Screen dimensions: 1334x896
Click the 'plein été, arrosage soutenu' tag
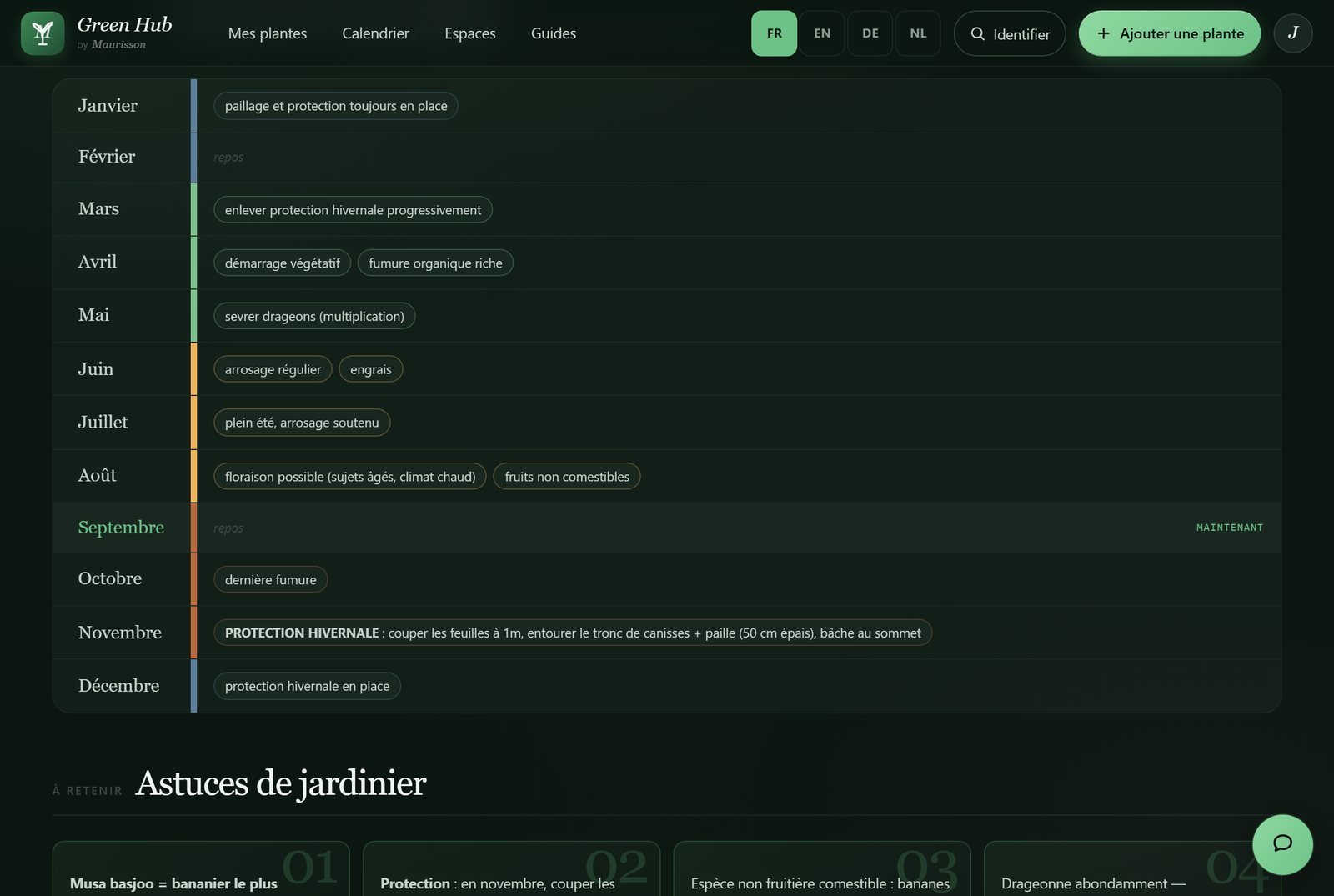pos(302,423)
